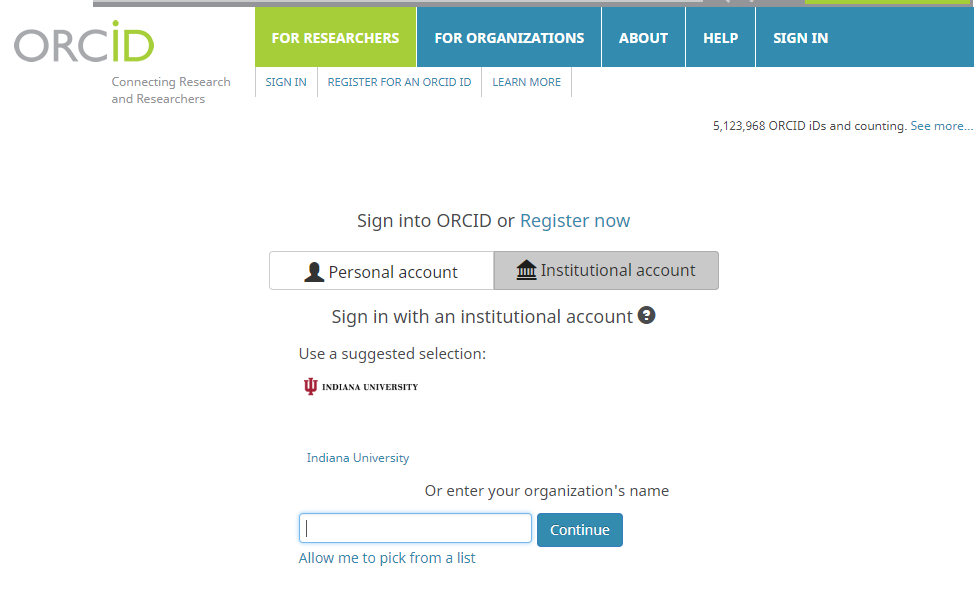Click the Register now link
The width and height of the screenshot is (978, 595).
pyautogui.click(x=575, y=221)
